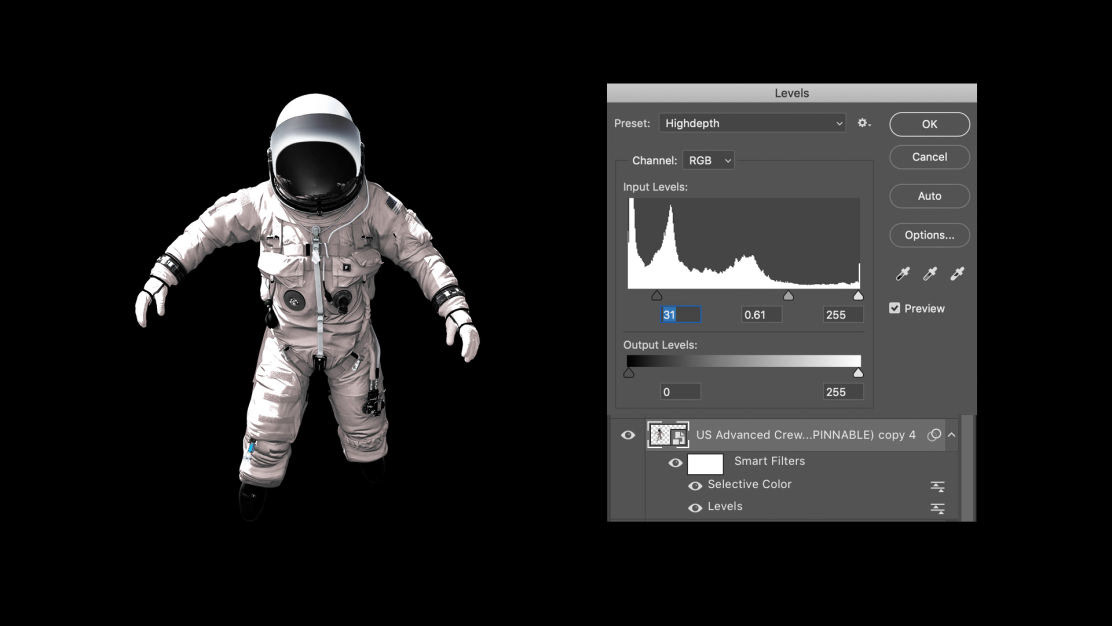Viewport: 1112px width, 626px height.
Task: Click the input midtone slider handle
Action: click(788, 296)
